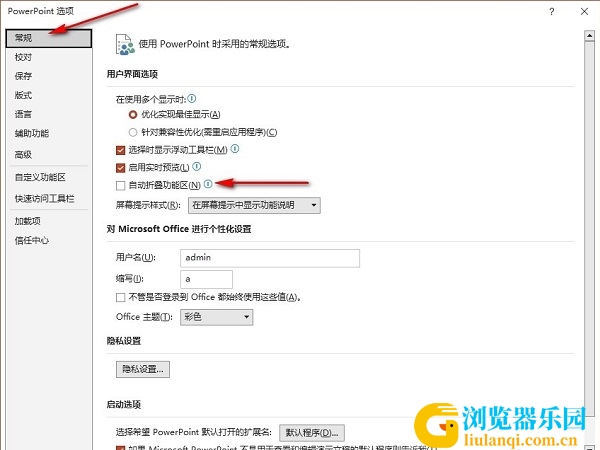Click the 用户名 input field with admin
The image size is (600, 450).
point(270,258)
